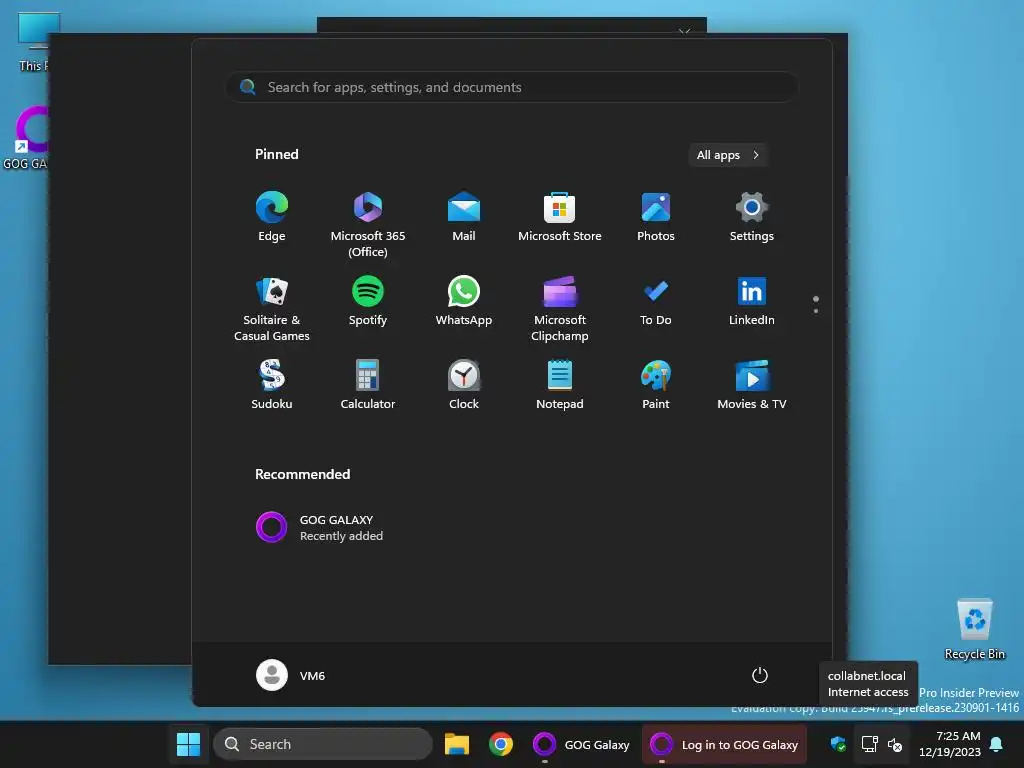The image size is (1024, 768).
Task: Launch Notepad
Action: tap(560, 385)
